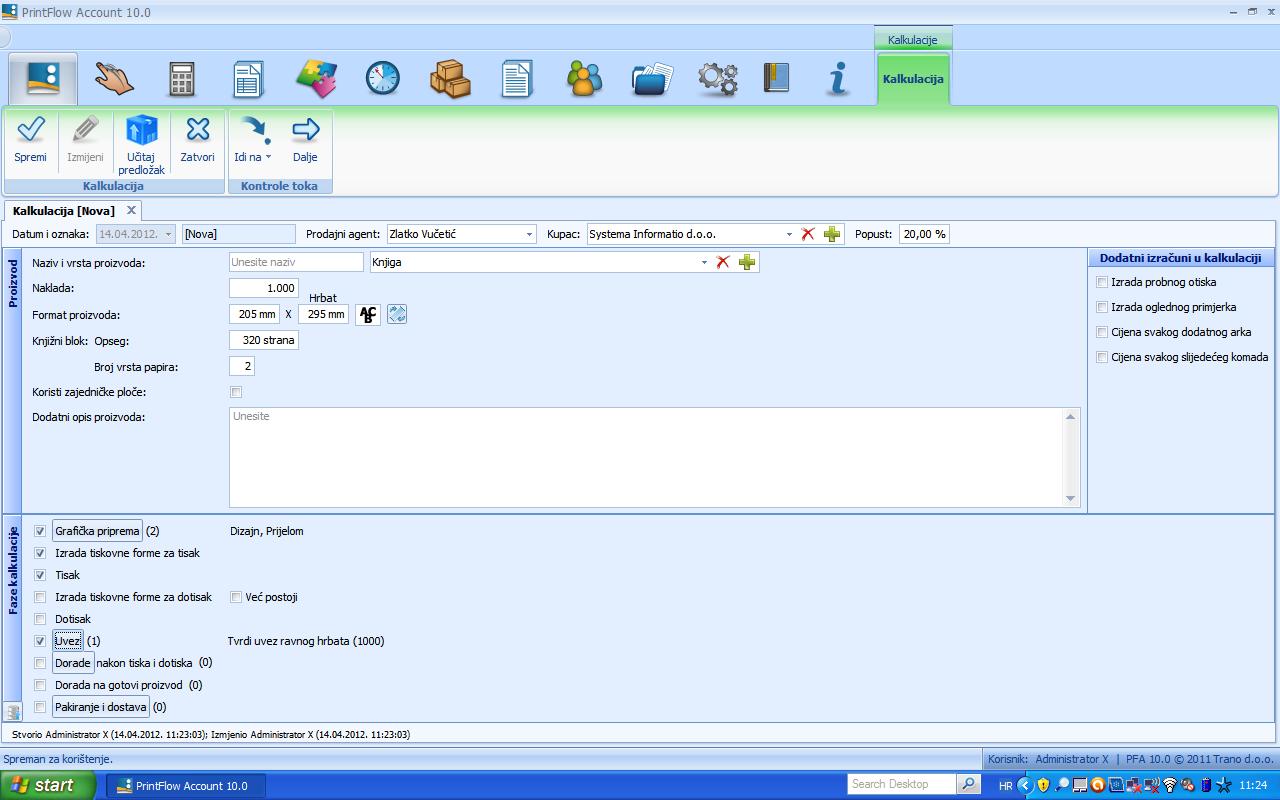Uncheck the Tisak phase checkbox

[x=40, y=575]
